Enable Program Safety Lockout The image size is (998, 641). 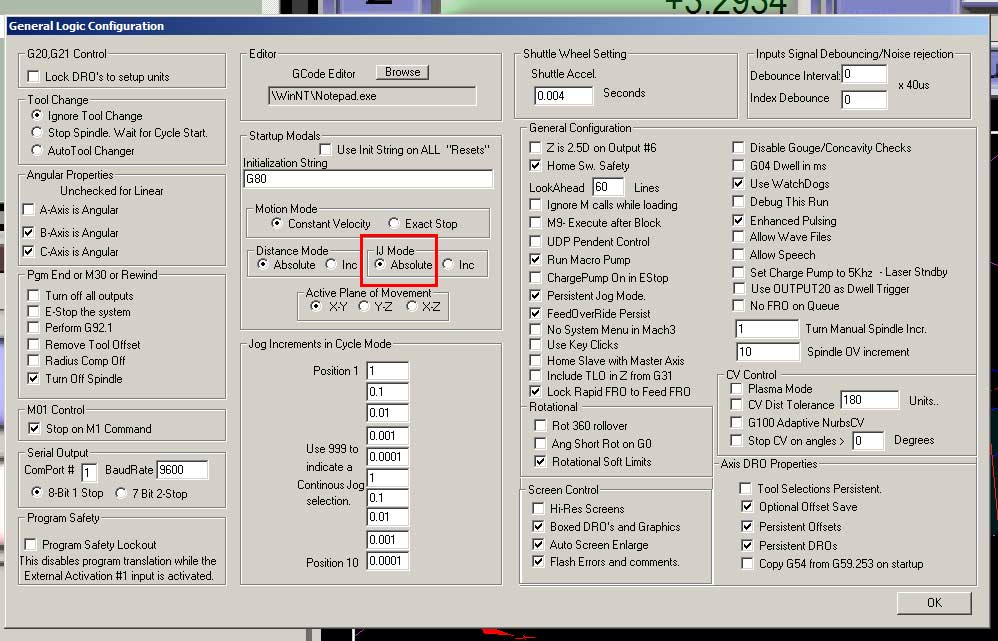click(31, 545)
